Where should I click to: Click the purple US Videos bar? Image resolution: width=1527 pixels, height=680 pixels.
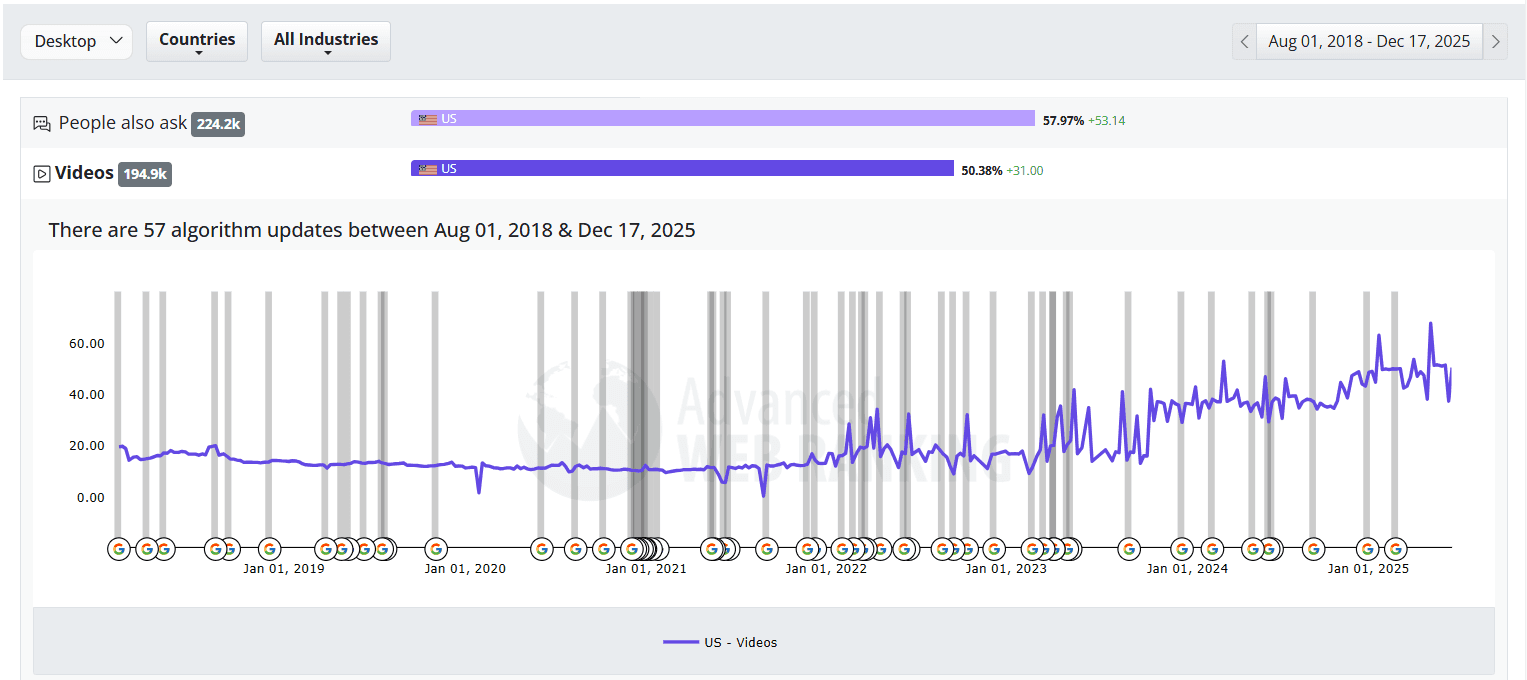tap(682, 168)
